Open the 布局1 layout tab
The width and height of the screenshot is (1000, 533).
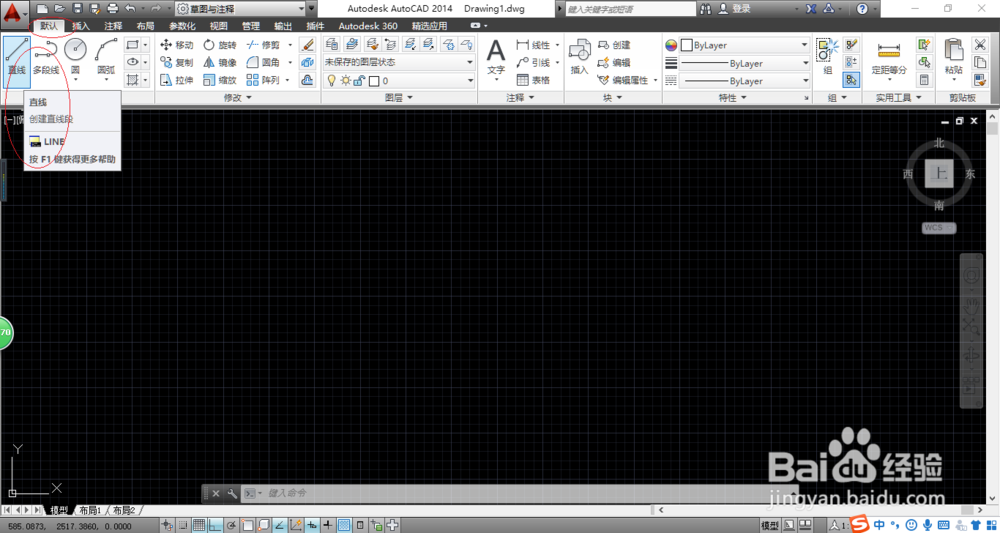pos(91,511)
